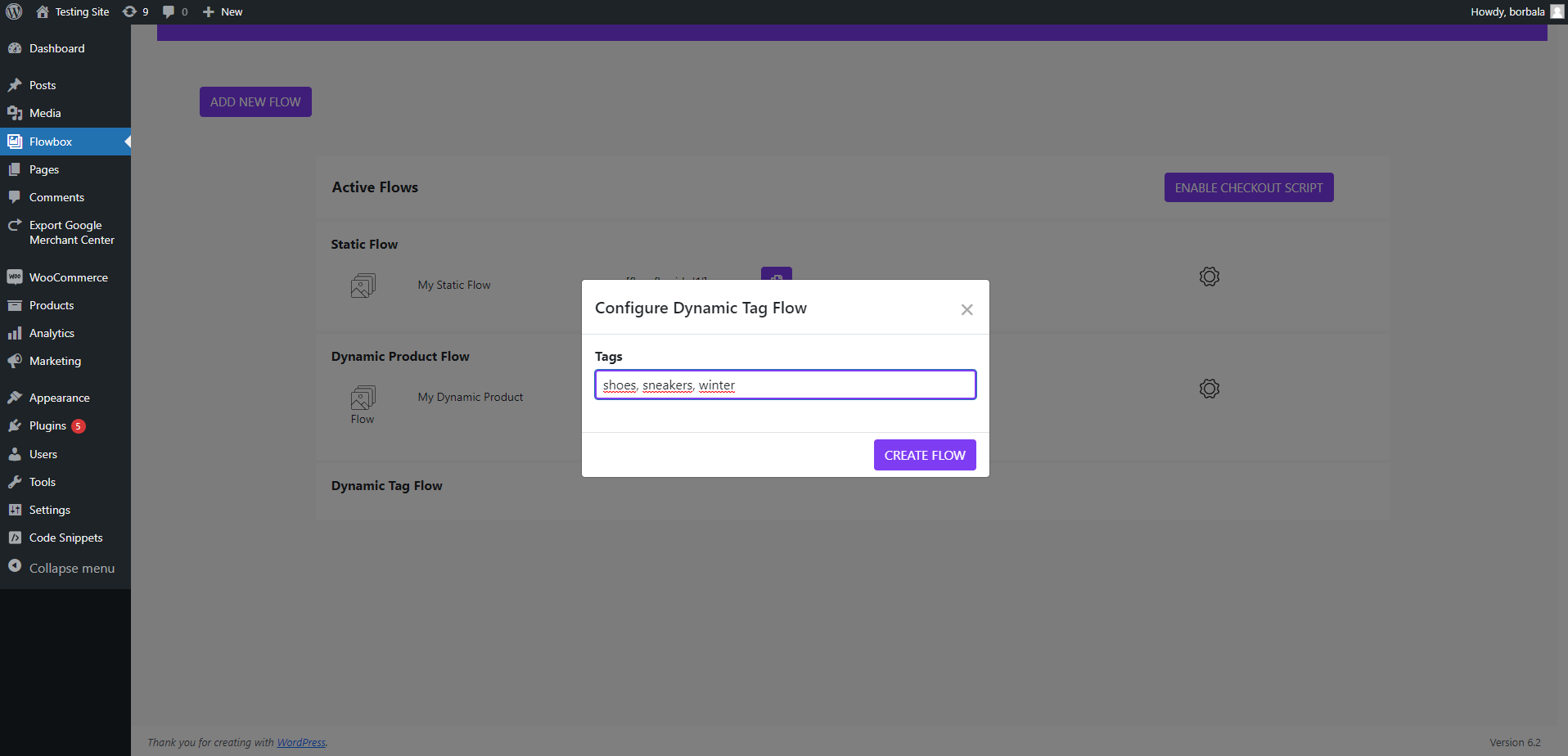
Task: Open Analytics in the sidebar
Action: tap(65, 333)
